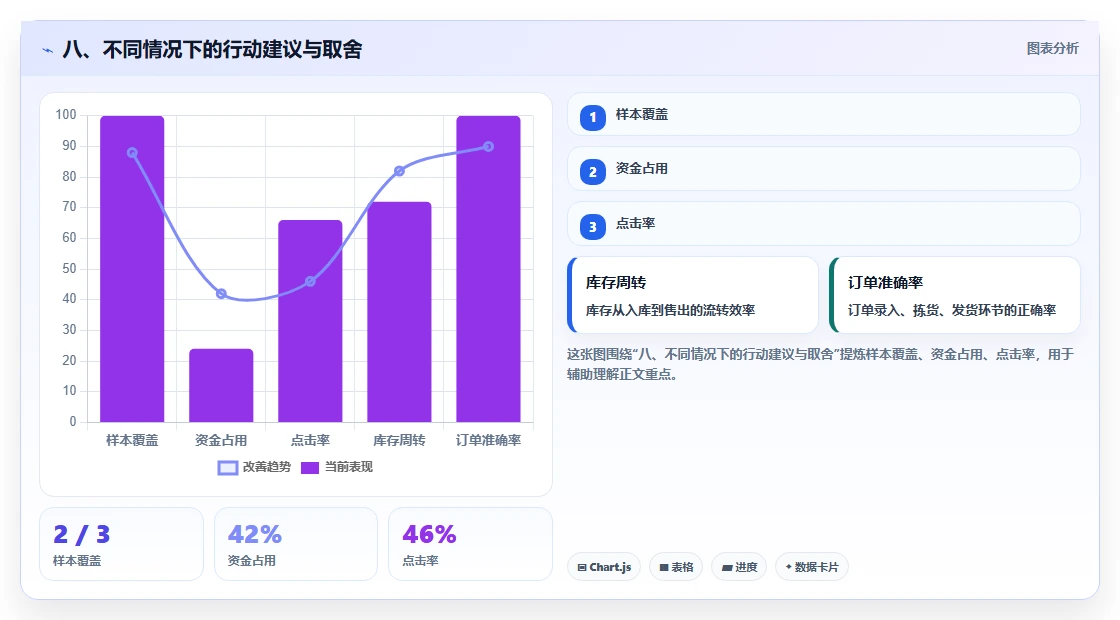This screenshot has width=1120, height=620.
Task: Click the 库存周转 bar in the chart
Action: tap(399, 311)
